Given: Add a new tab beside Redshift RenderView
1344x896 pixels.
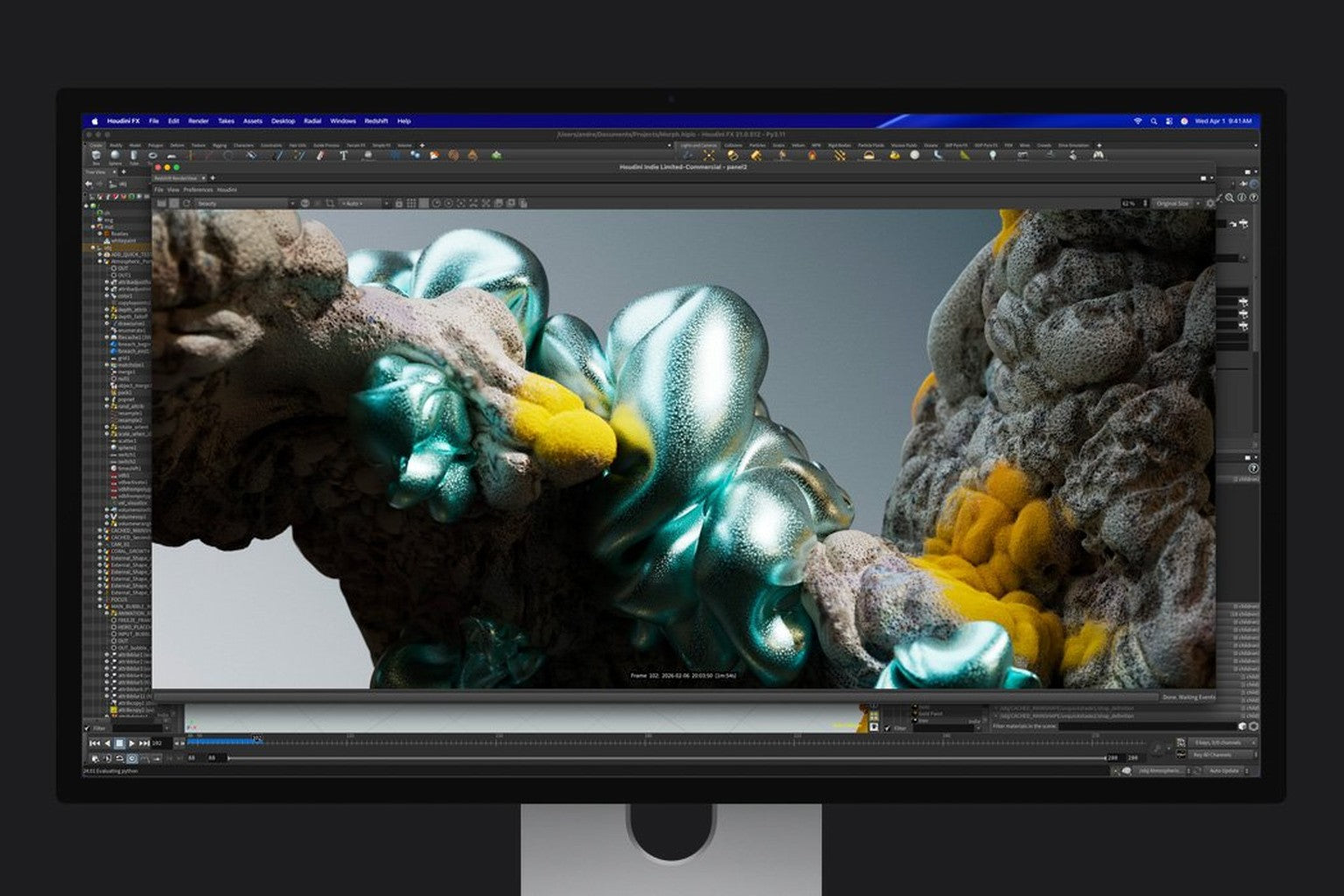Looking at the screenshot, I should [x=213, y=178].
